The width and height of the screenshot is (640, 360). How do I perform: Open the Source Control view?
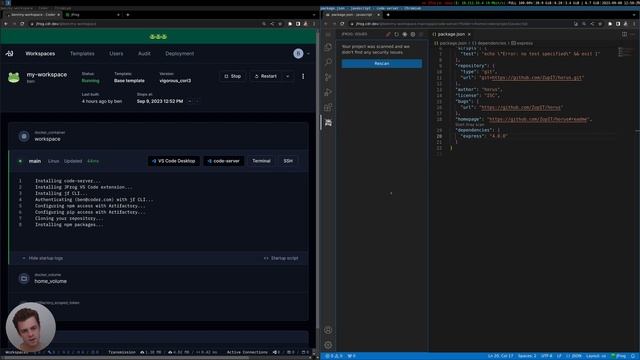pos(328,77)
